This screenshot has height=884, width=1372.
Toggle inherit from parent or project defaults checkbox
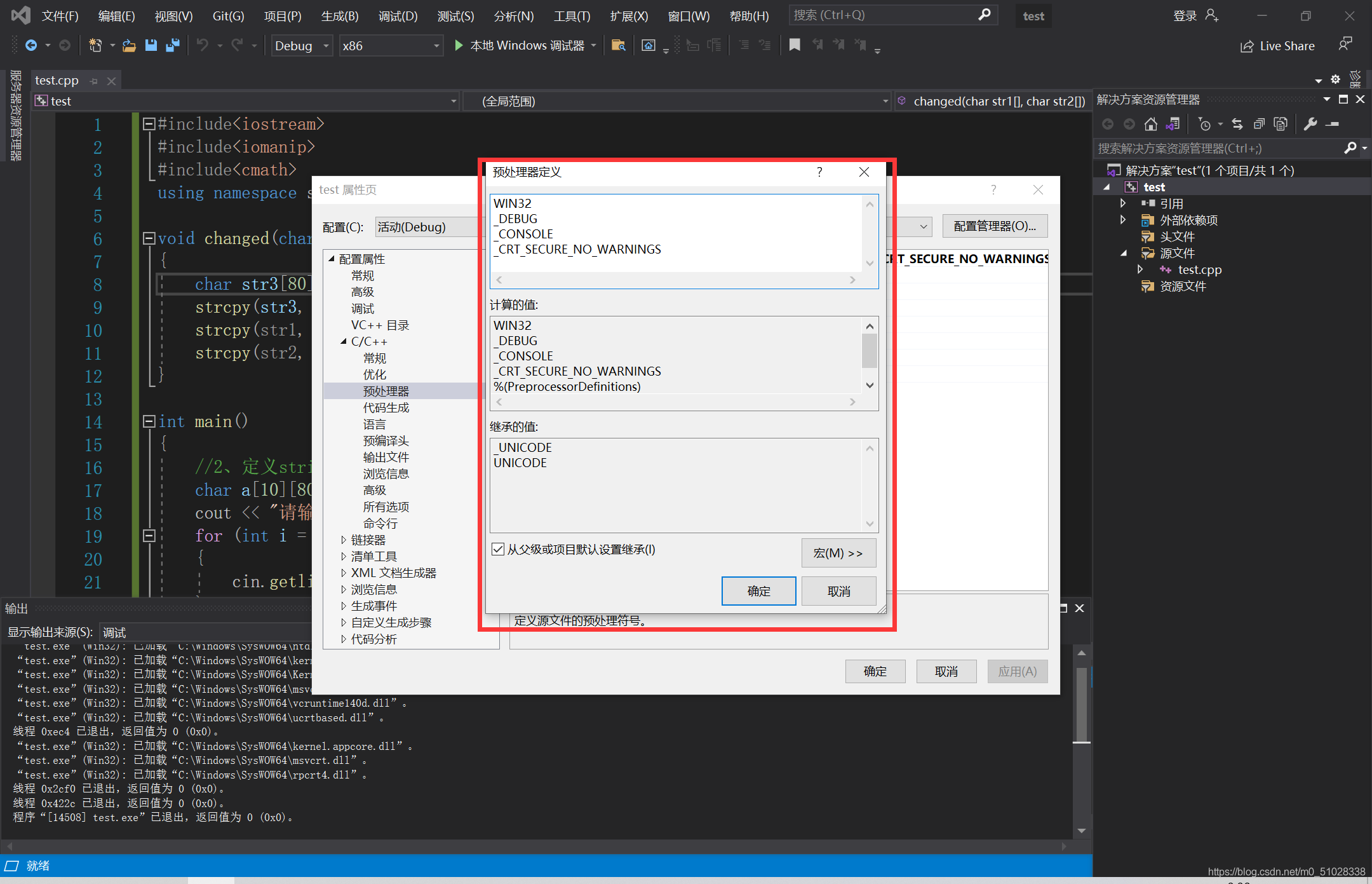[498, 549]
